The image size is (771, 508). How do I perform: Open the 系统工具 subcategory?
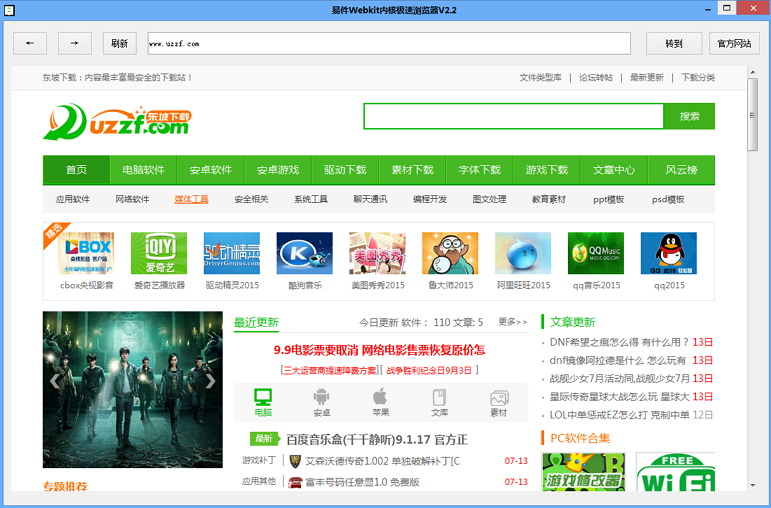311,199
